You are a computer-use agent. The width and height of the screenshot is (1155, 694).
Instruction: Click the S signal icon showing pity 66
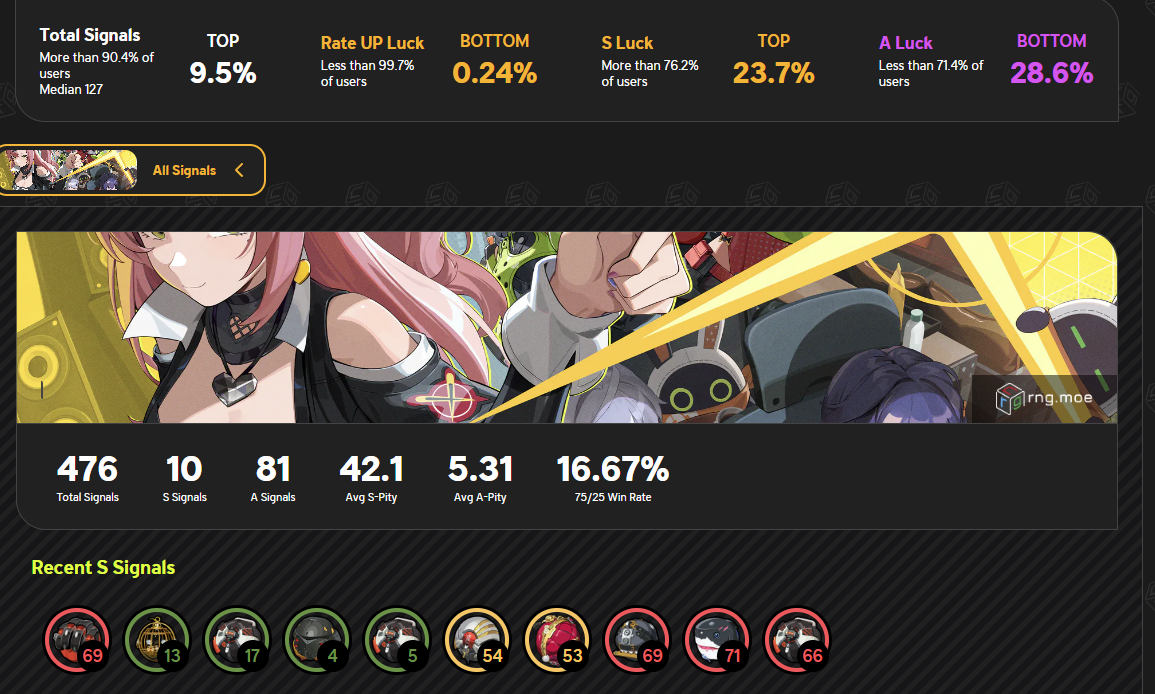coord(798,640)
